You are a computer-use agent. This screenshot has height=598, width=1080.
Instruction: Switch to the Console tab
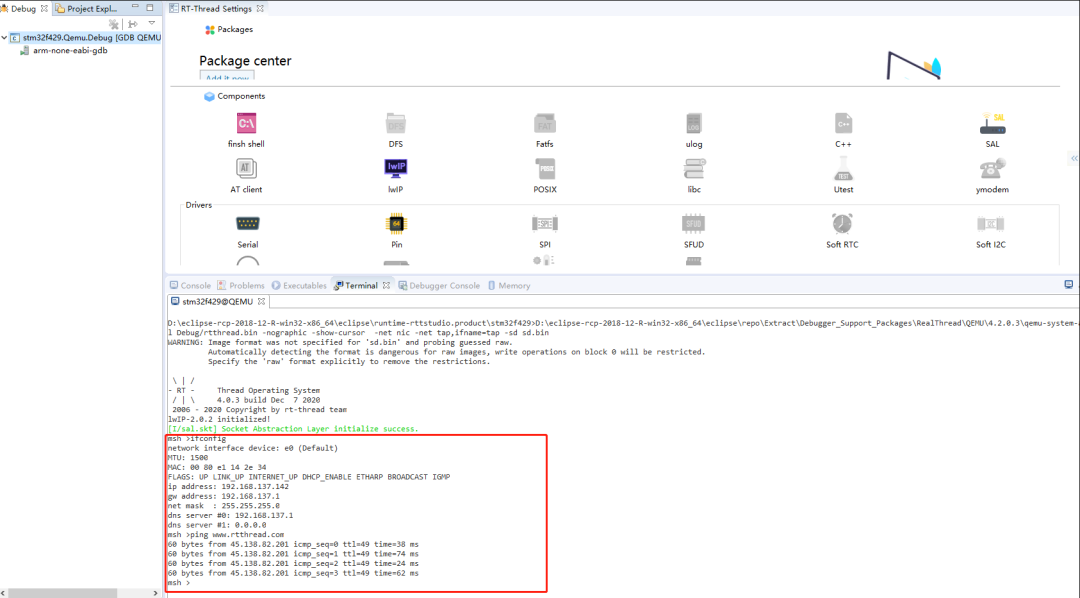tap(190, 285)
